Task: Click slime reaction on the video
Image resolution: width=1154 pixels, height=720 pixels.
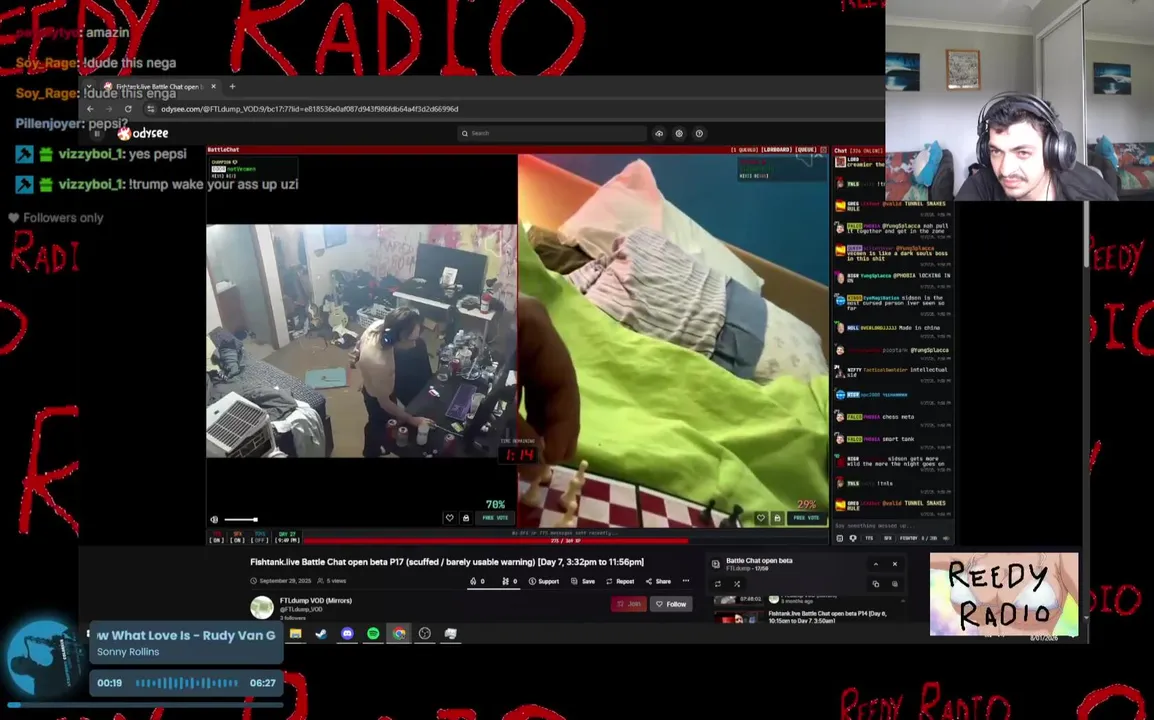Action: click(509, 581)
